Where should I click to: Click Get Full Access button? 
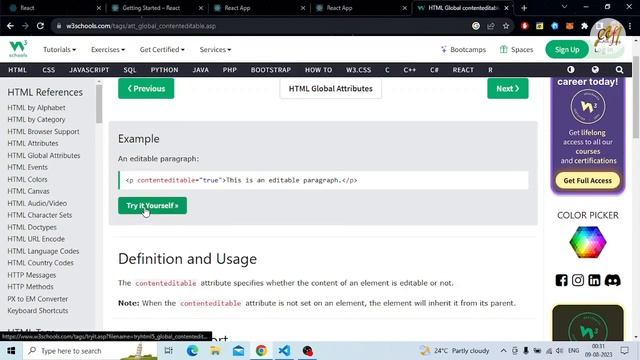pyautogui.click(x=587, y=180)
